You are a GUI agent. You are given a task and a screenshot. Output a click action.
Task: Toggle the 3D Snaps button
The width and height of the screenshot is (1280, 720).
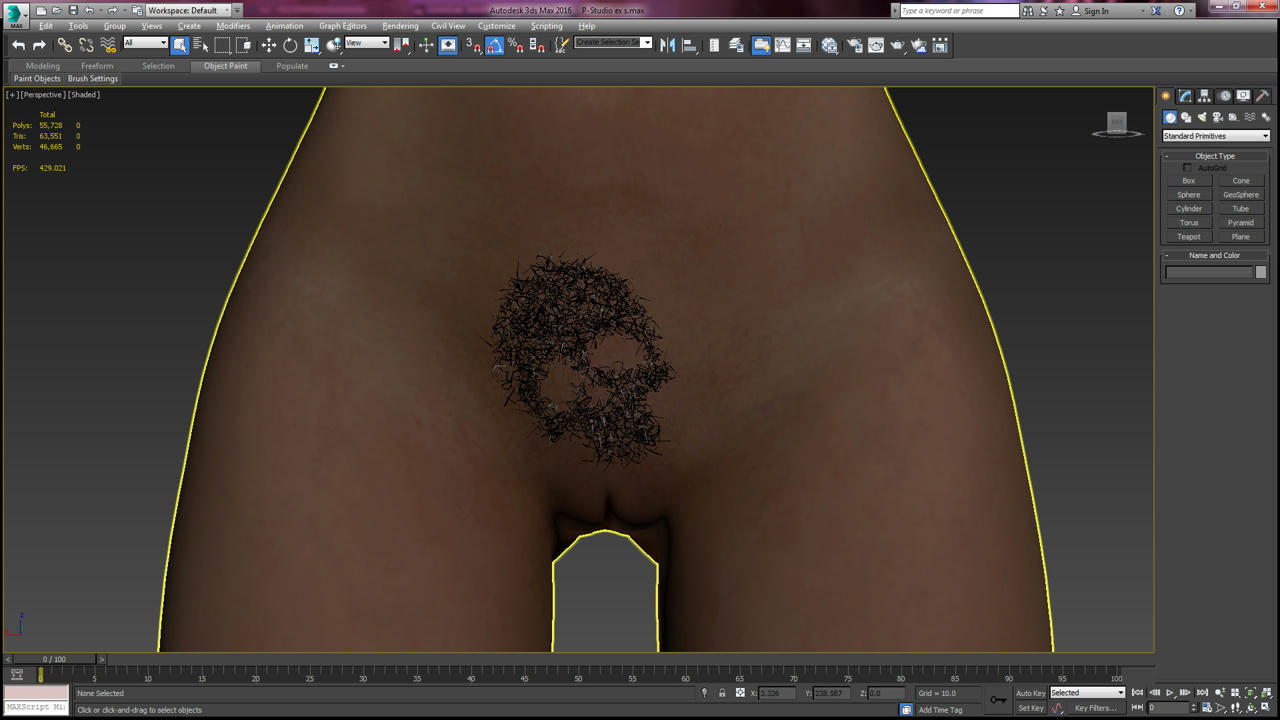[473, 45]
